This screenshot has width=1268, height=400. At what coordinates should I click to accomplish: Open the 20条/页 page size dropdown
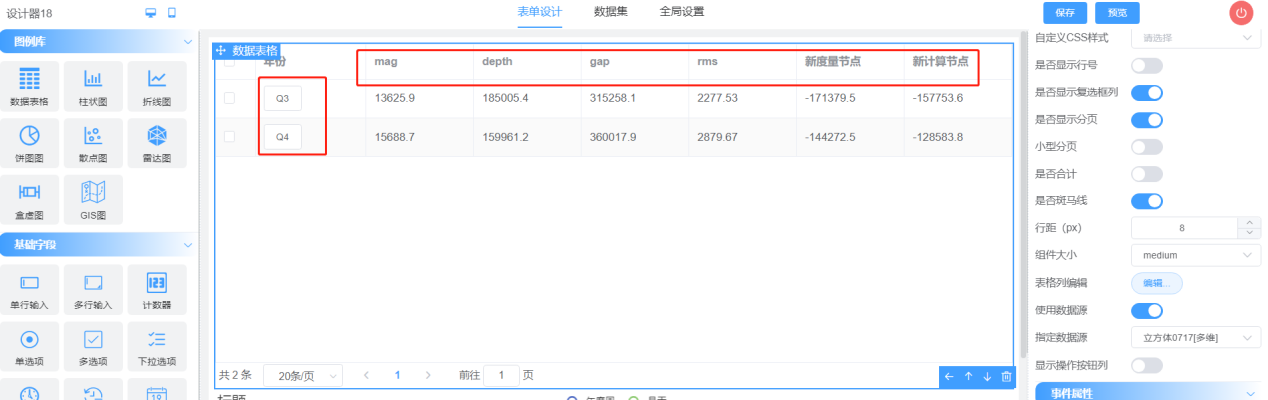[x=303, y=375]
